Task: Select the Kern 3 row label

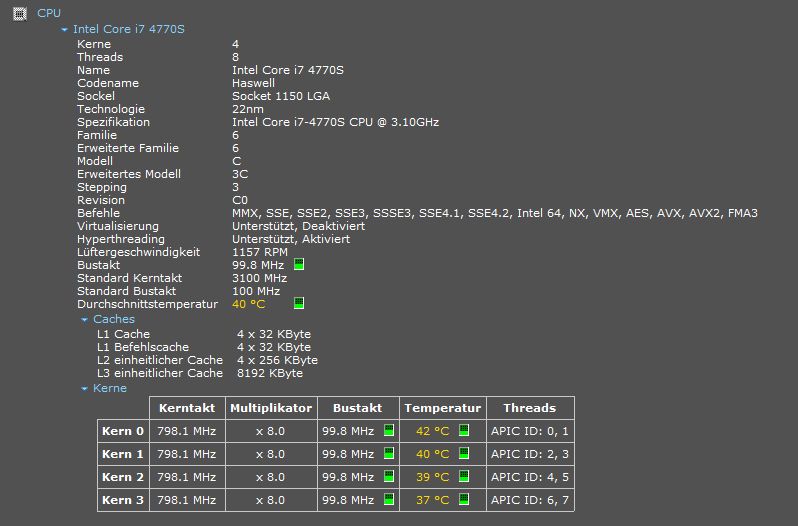Action: [x=123, y=500]
